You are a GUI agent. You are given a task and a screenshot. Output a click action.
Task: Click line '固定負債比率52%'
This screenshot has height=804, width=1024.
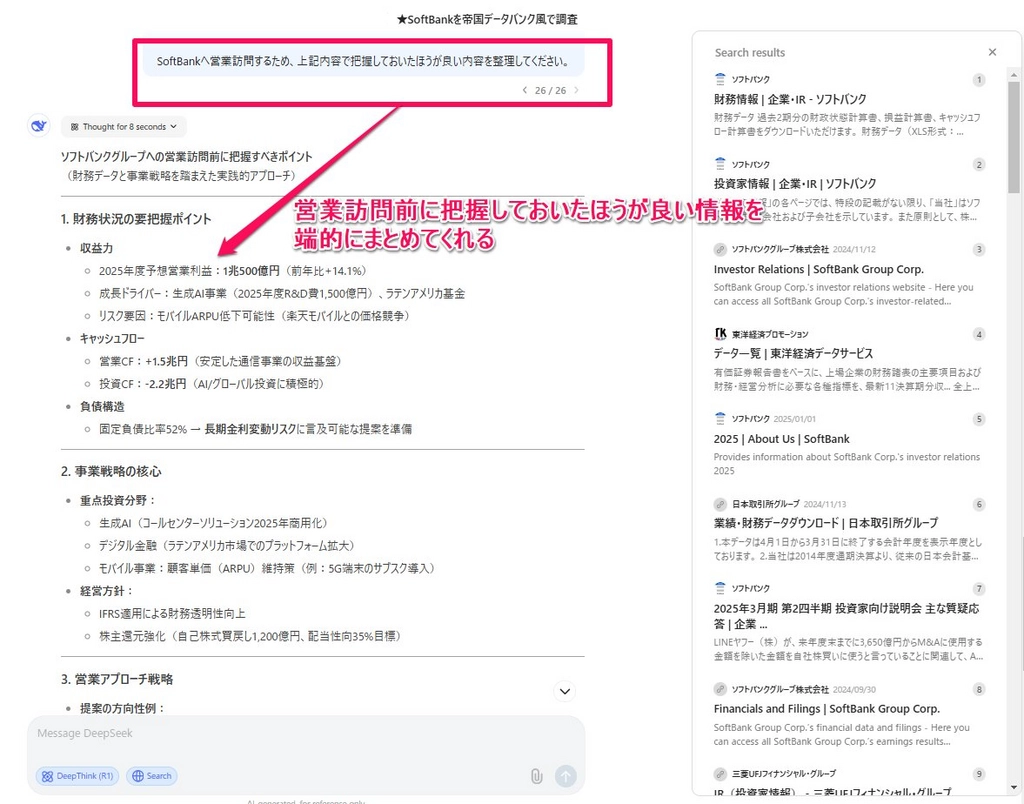click(x=255, y=429)
